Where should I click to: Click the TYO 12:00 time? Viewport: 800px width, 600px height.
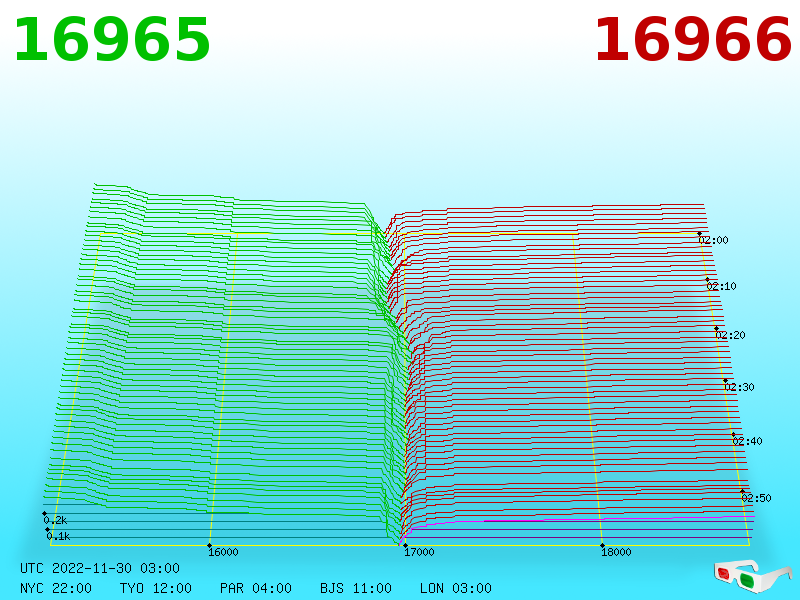click(156, 588)
